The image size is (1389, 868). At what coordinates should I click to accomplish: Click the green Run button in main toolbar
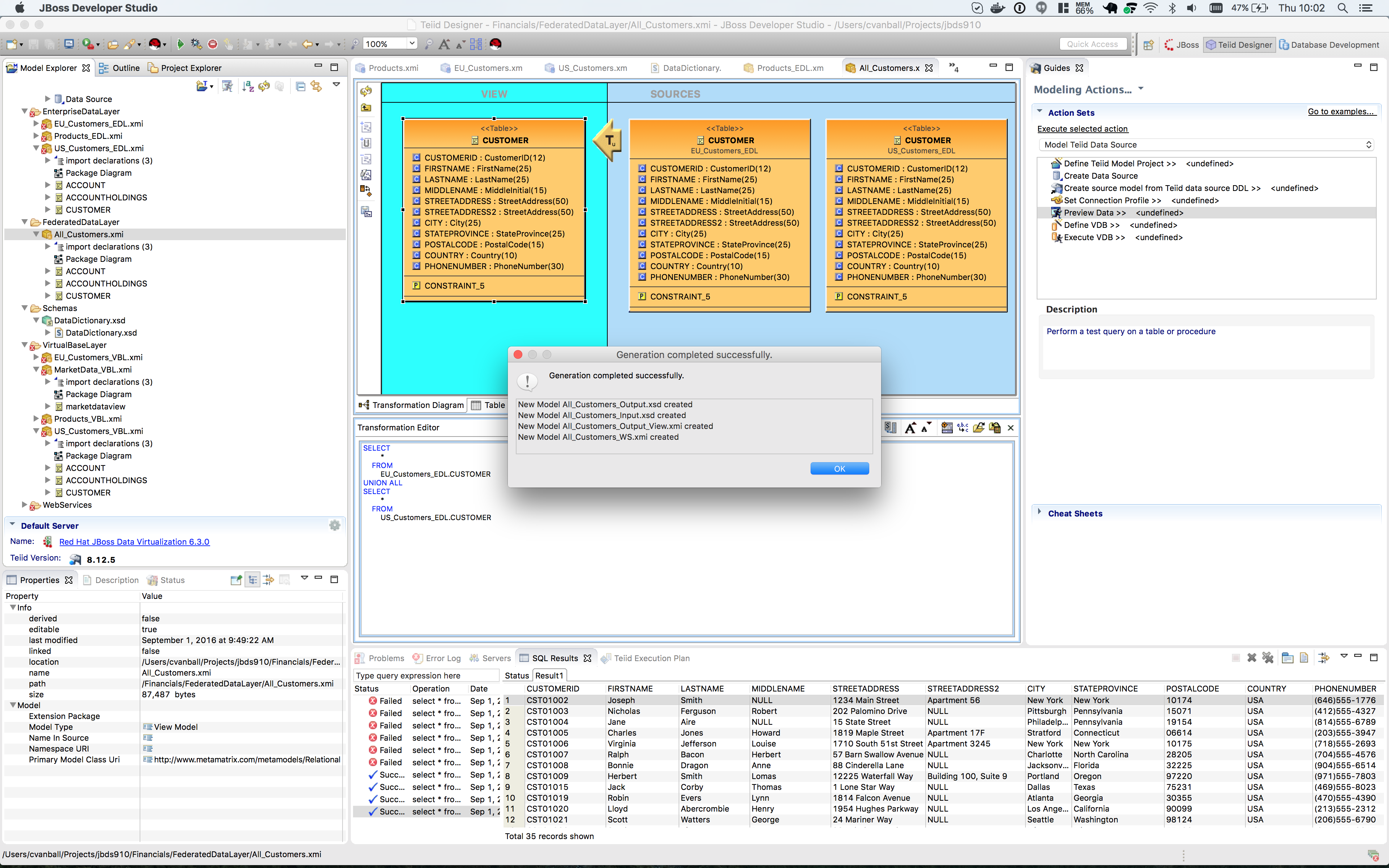(180, 44)
